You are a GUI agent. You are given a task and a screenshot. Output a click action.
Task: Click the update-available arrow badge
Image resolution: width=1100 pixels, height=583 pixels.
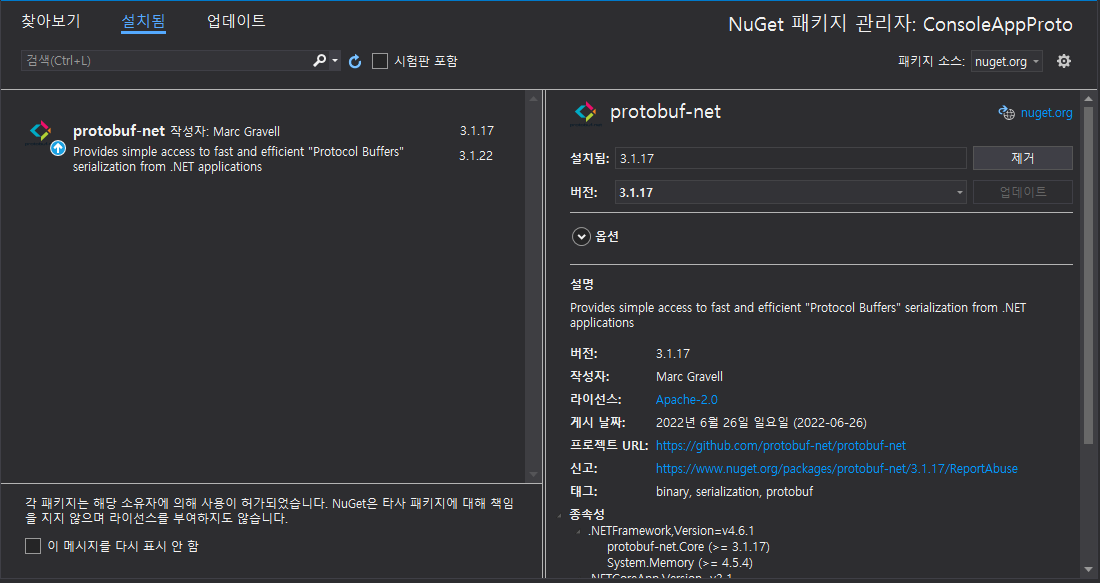click(58, 149)
